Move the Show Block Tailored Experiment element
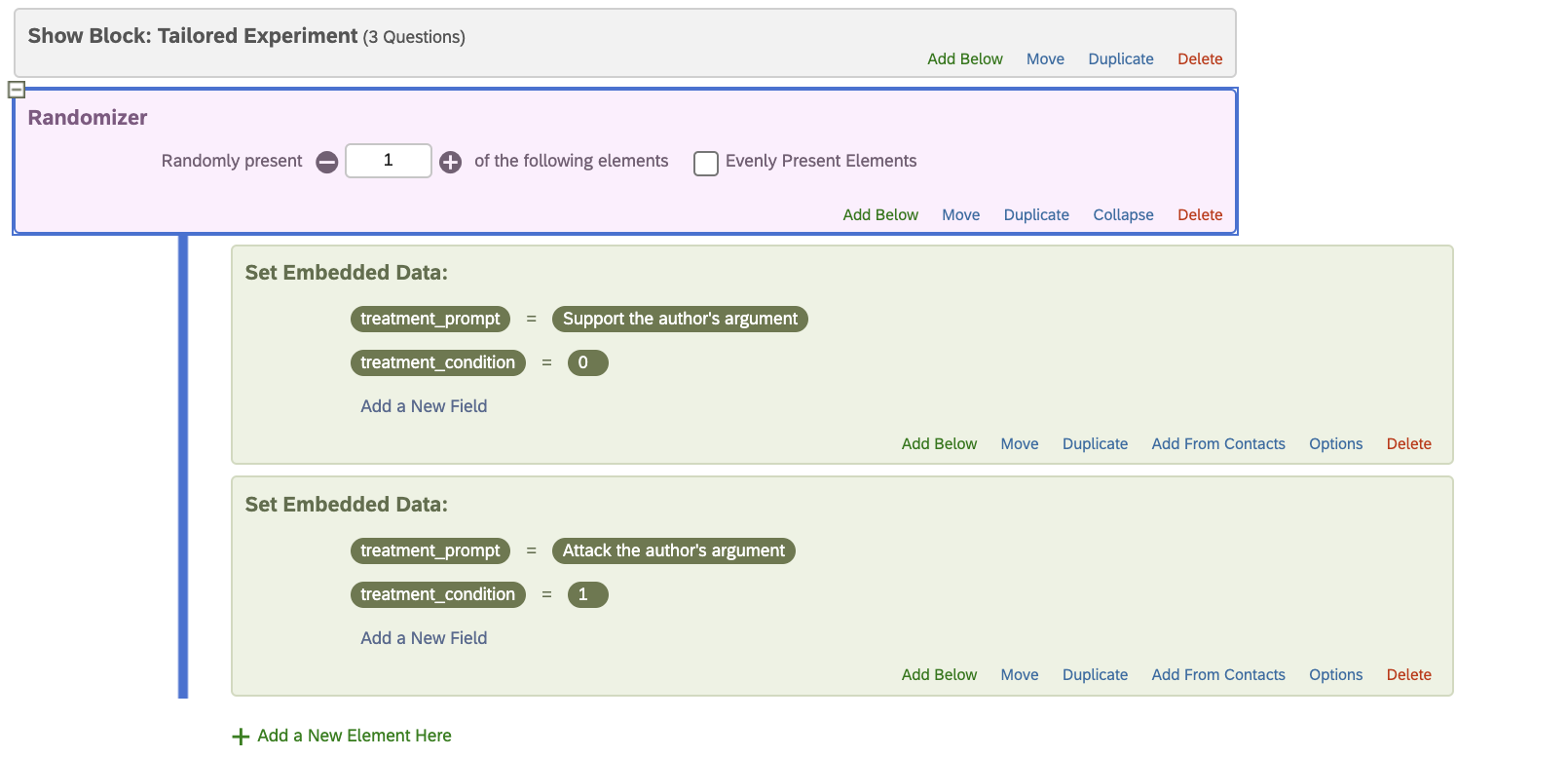The height and width of the screenshot is (758, 1568). (1045, 59)
